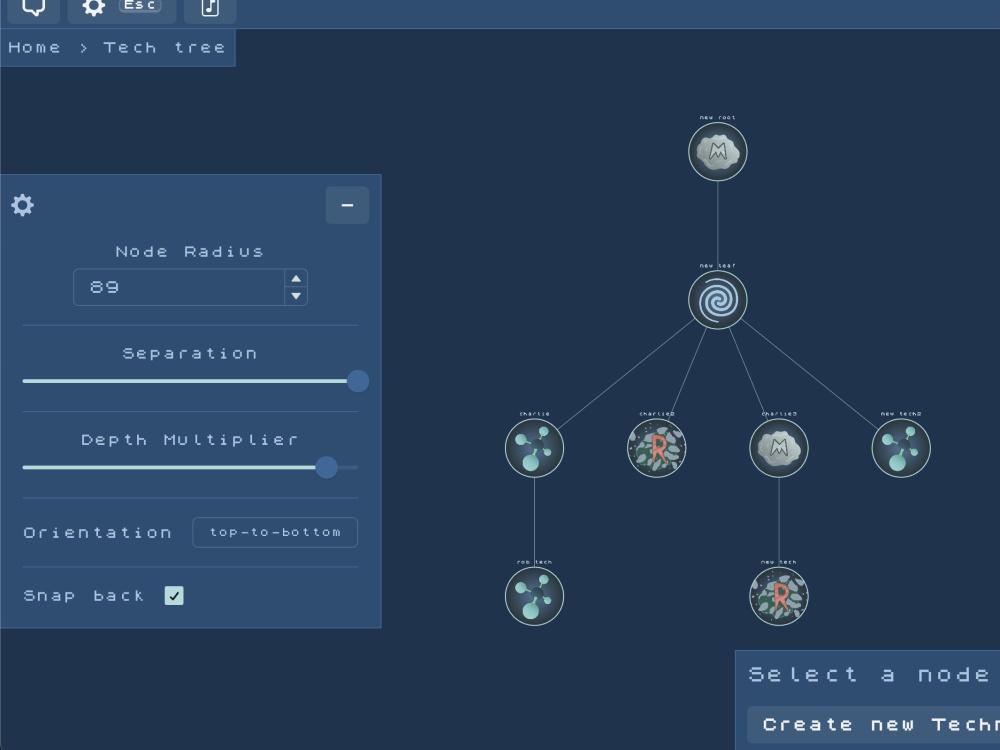Select the 'charlie' molecule node
The width and height of the screenshot is (1000, 750).
tap(534, 448)
